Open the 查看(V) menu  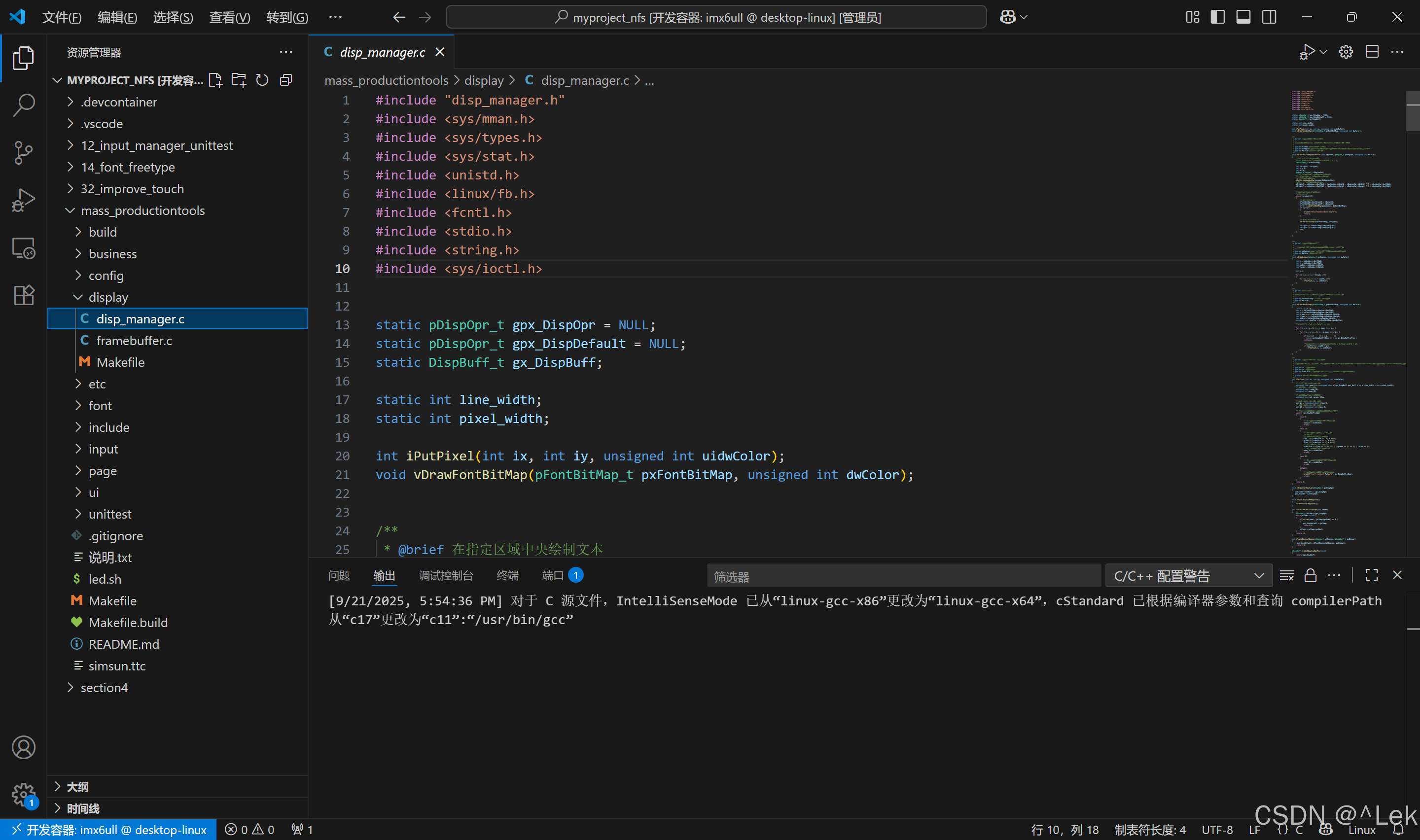229,17
